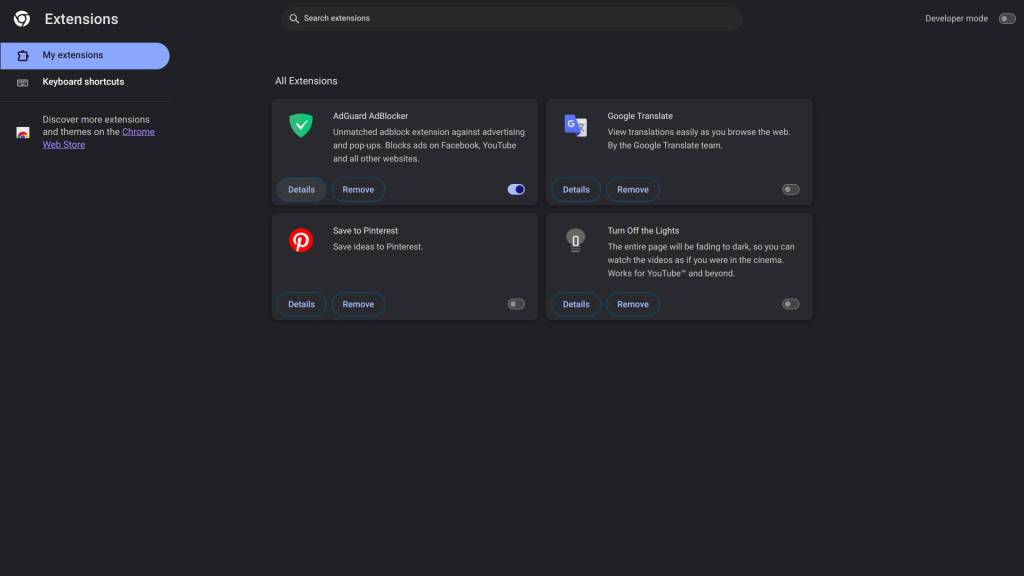Open Details for AdGuard AdBlocker
Screen dimensions: 1024x576
[301, 189]
